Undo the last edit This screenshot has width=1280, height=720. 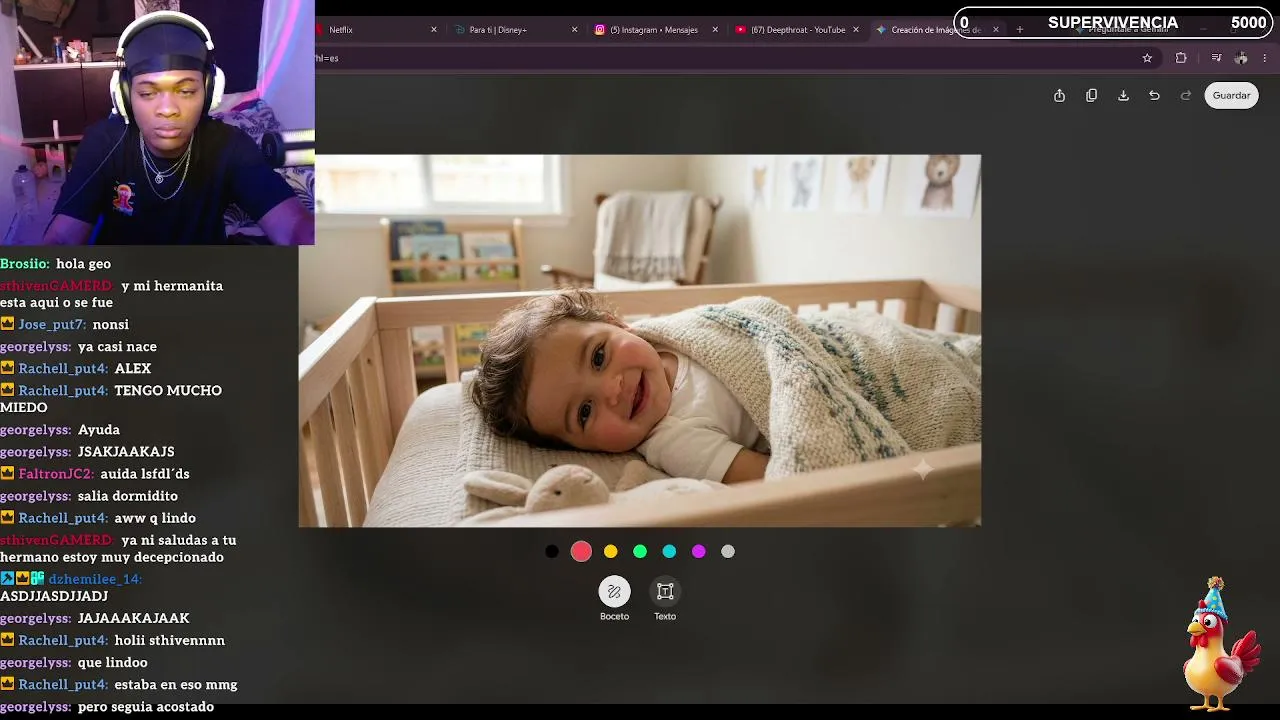tap(1154, 96)
